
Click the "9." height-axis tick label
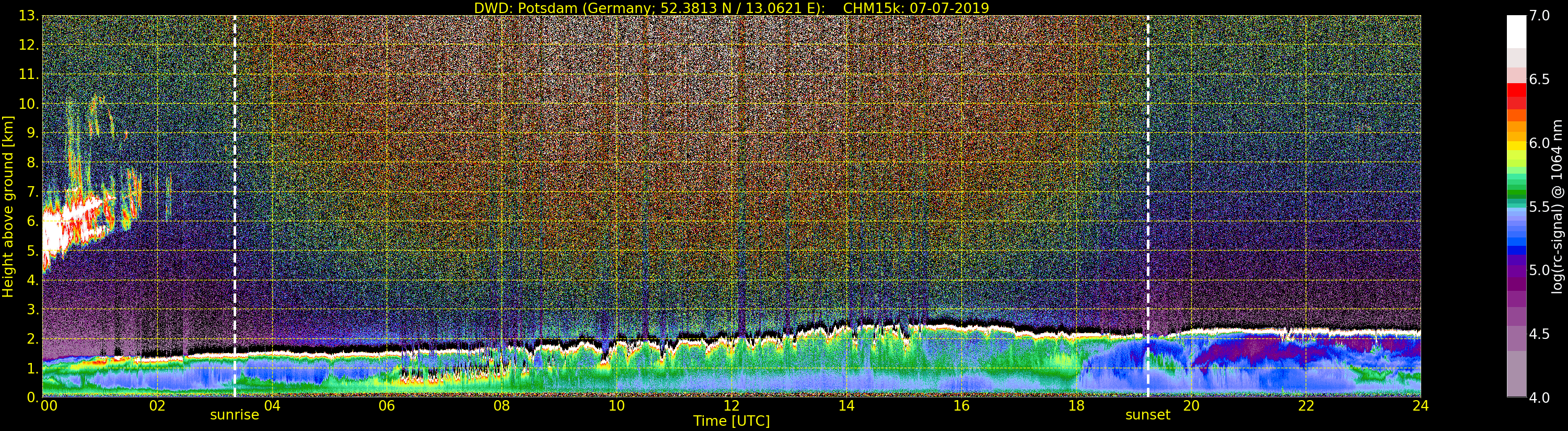click(x=33, y=133)
